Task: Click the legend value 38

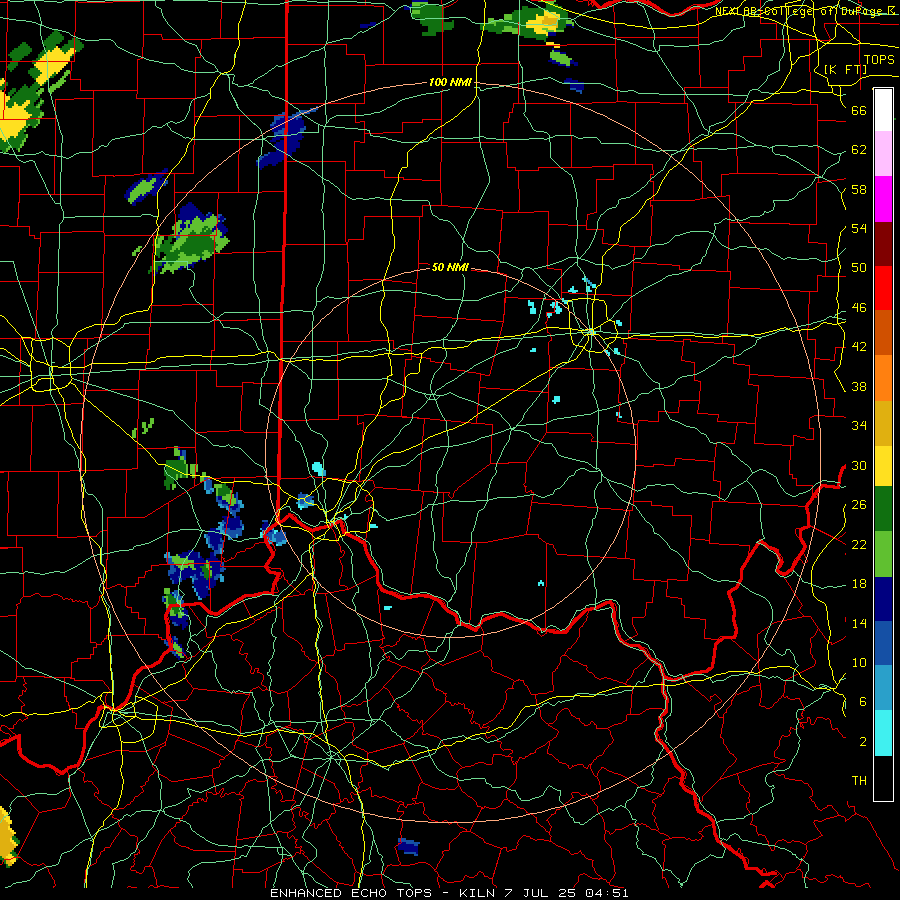Action: tap(859, 386)
